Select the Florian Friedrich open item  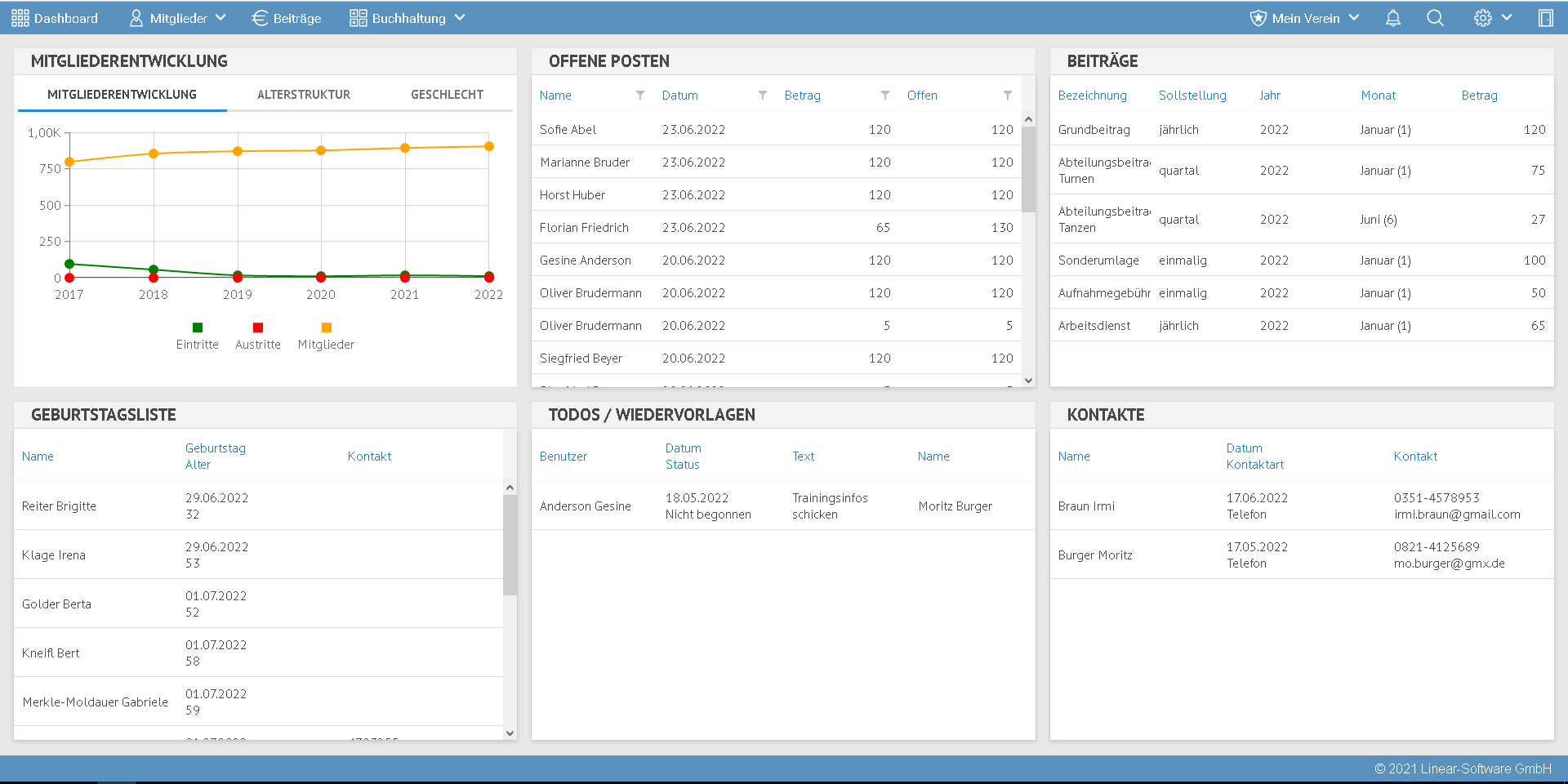tap(776, 227)
